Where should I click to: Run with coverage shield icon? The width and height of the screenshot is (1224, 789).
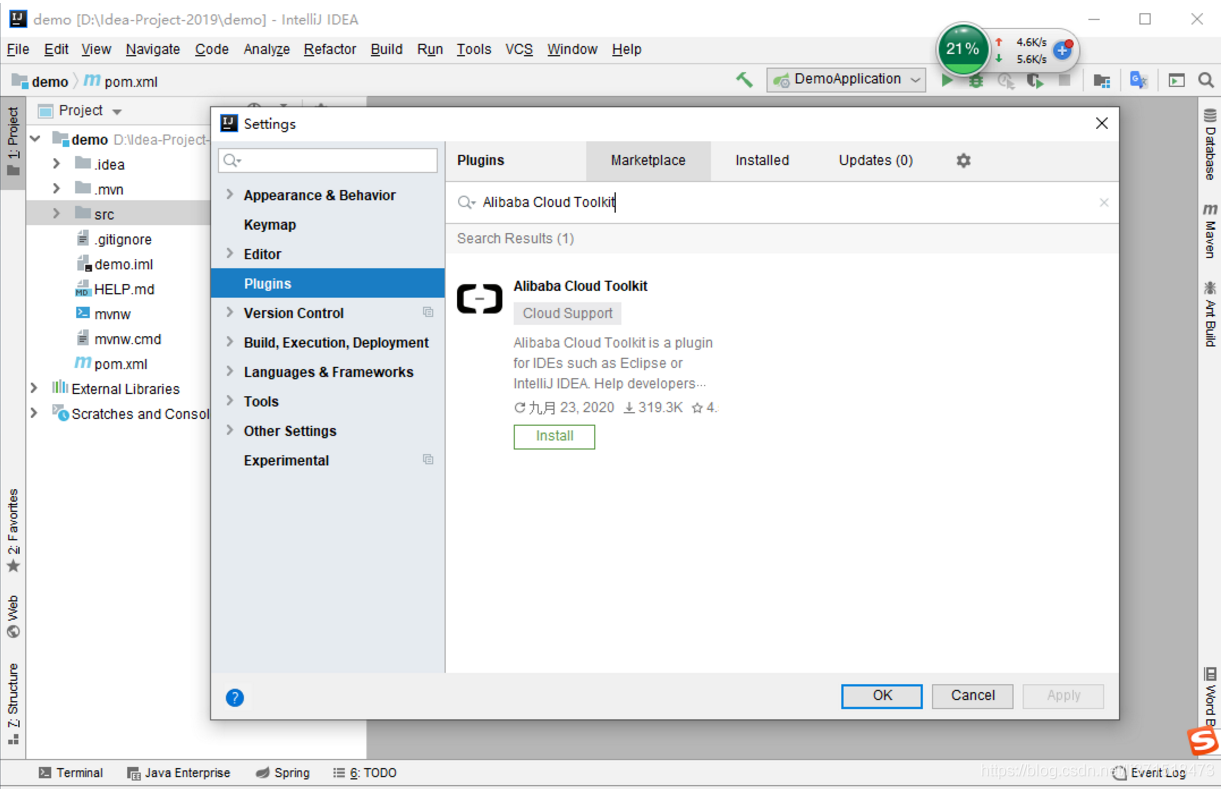pyautogui.click(x=1035, y=81)
